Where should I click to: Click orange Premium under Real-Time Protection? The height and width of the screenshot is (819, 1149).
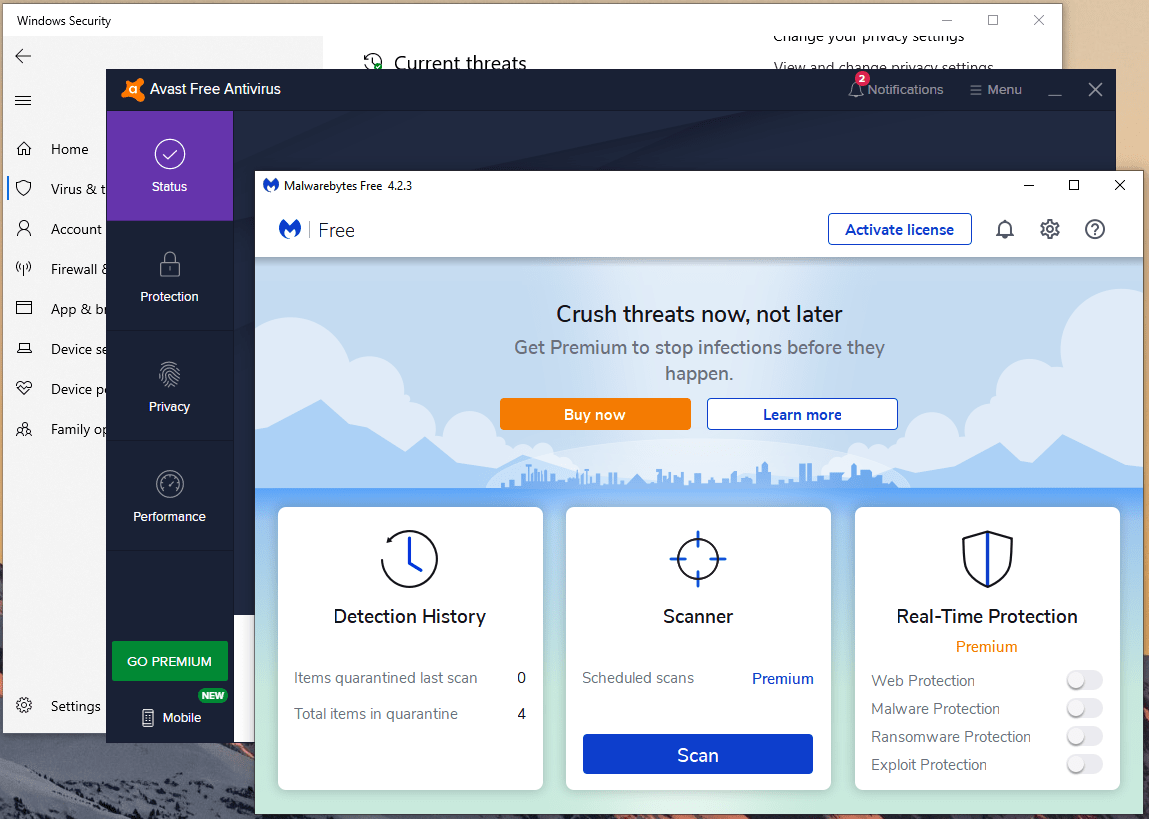tap(986, 646)
